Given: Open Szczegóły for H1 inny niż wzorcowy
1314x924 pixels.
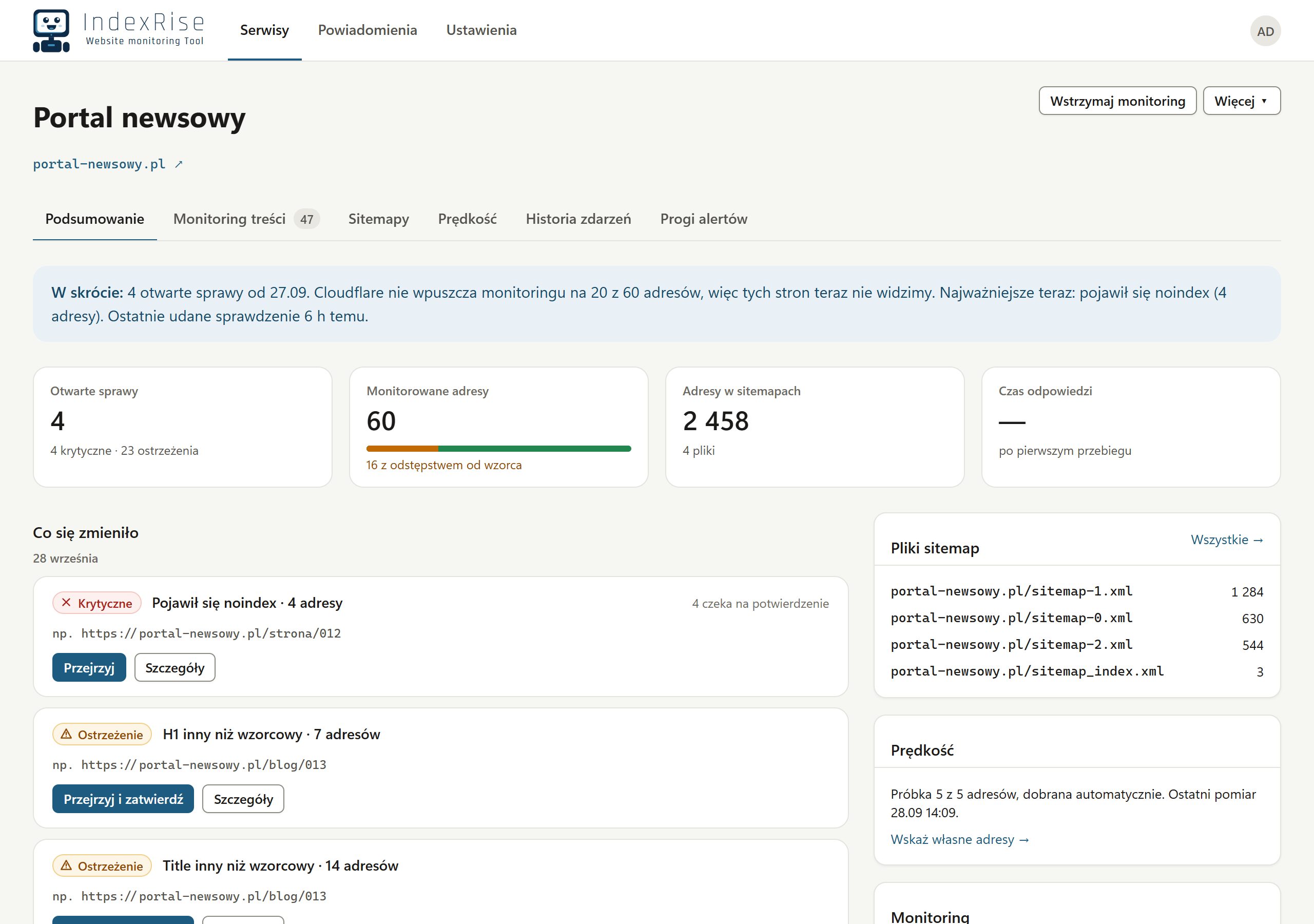Looking at the screenshot, I should point(243,799).
